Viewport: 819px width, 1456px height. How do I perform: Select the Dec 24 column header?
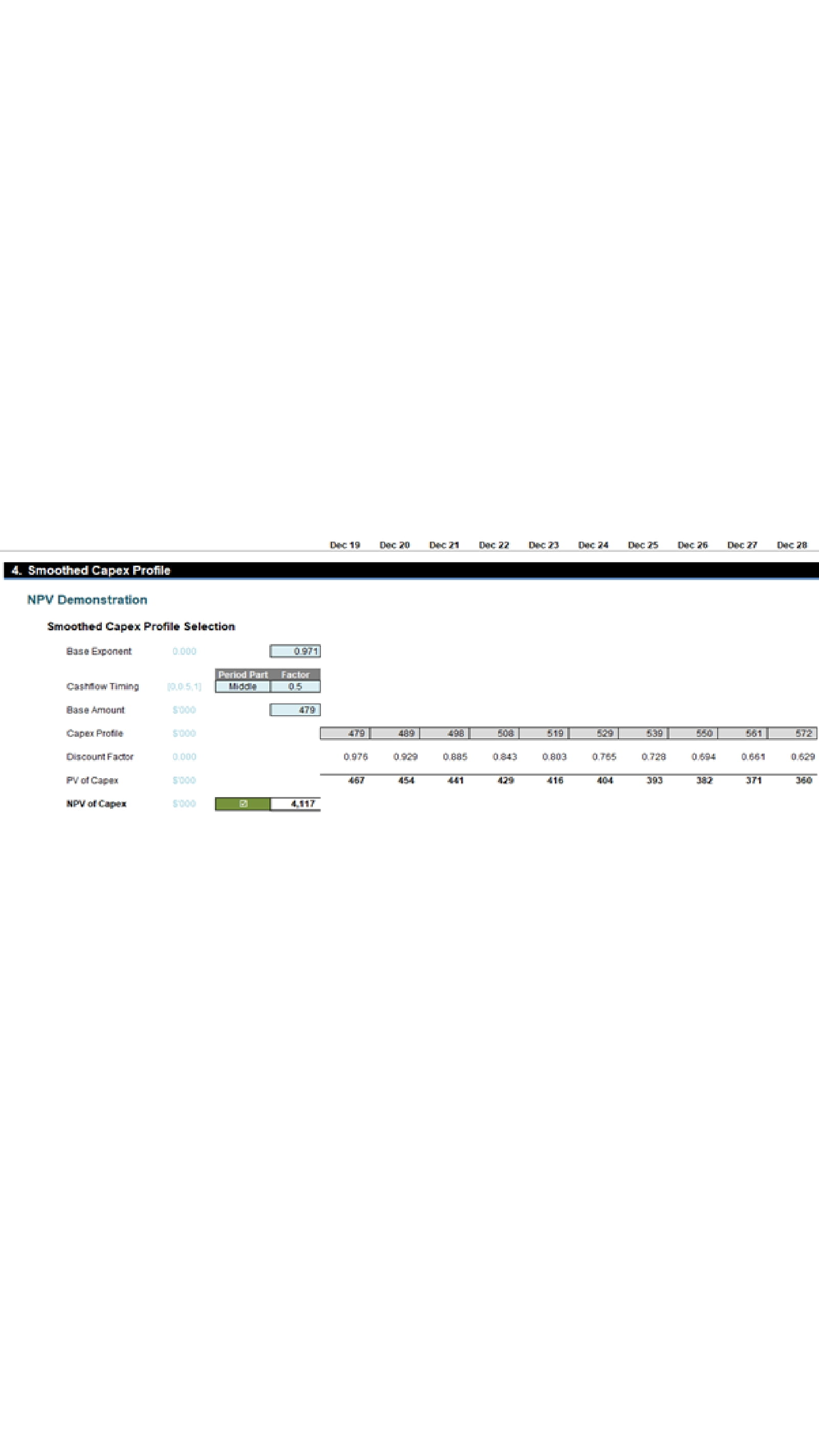593,545
